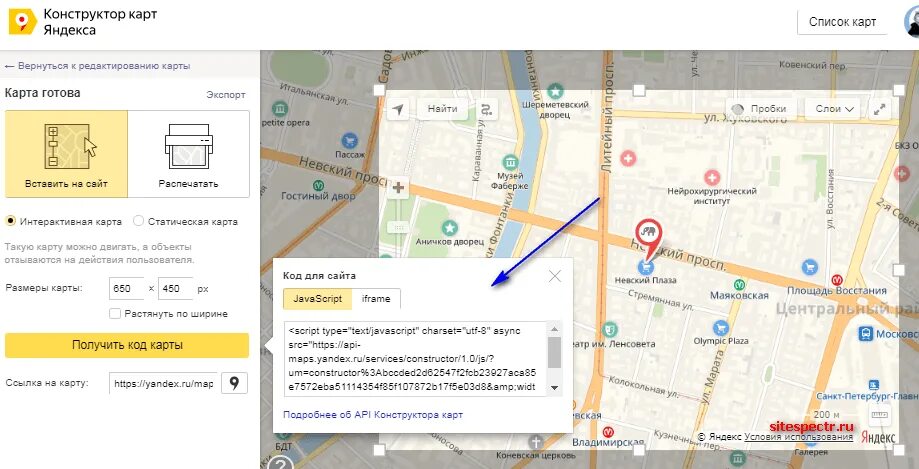Switch to the iframe tab
The width and height of the screenshot is (919, 469).
coord(376,298)
